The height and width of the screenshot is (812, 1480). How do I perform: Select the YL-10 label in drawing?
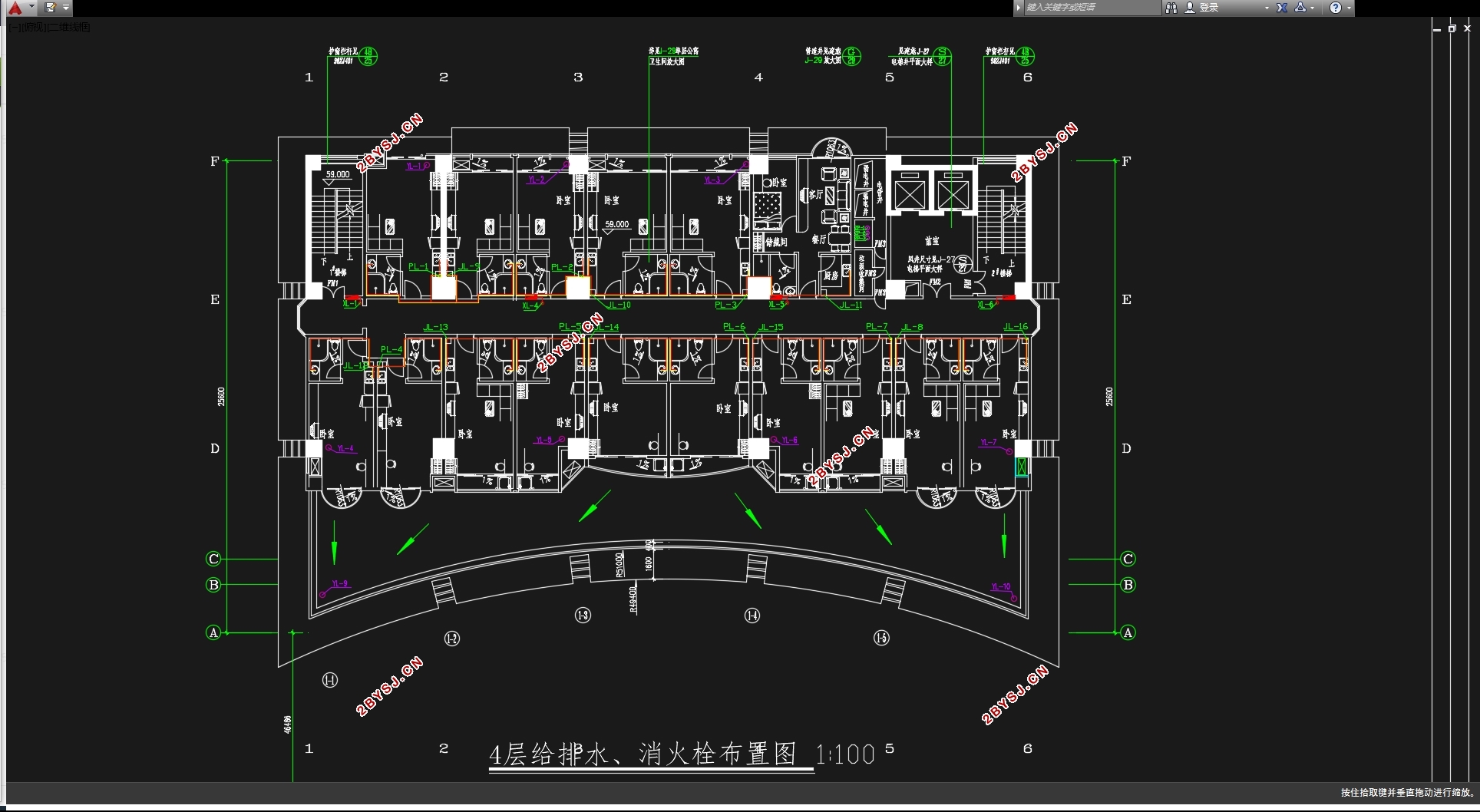pyautogui.click(x=1001, y=586)
